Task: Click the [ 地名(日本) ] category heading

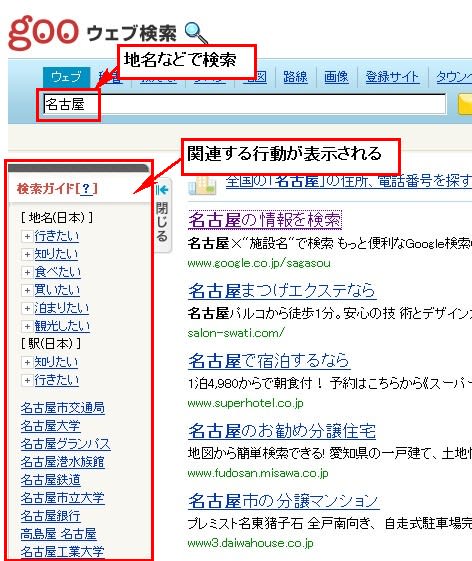Action: click(57, 217)
